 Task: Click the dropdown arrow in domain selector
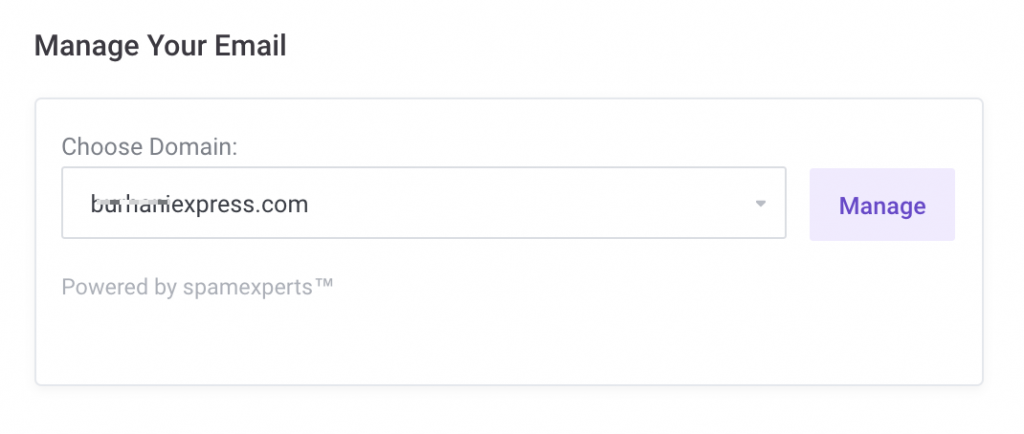760,204
